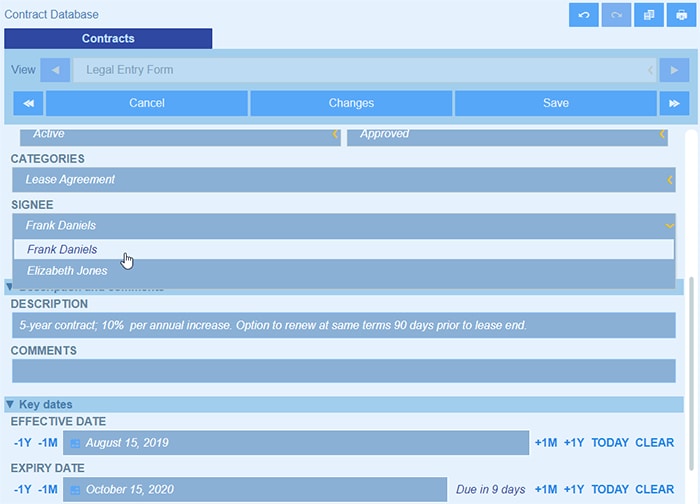Jump to first record double-arrow icon
Screen dimensions: 700x504
coord(28,103)
